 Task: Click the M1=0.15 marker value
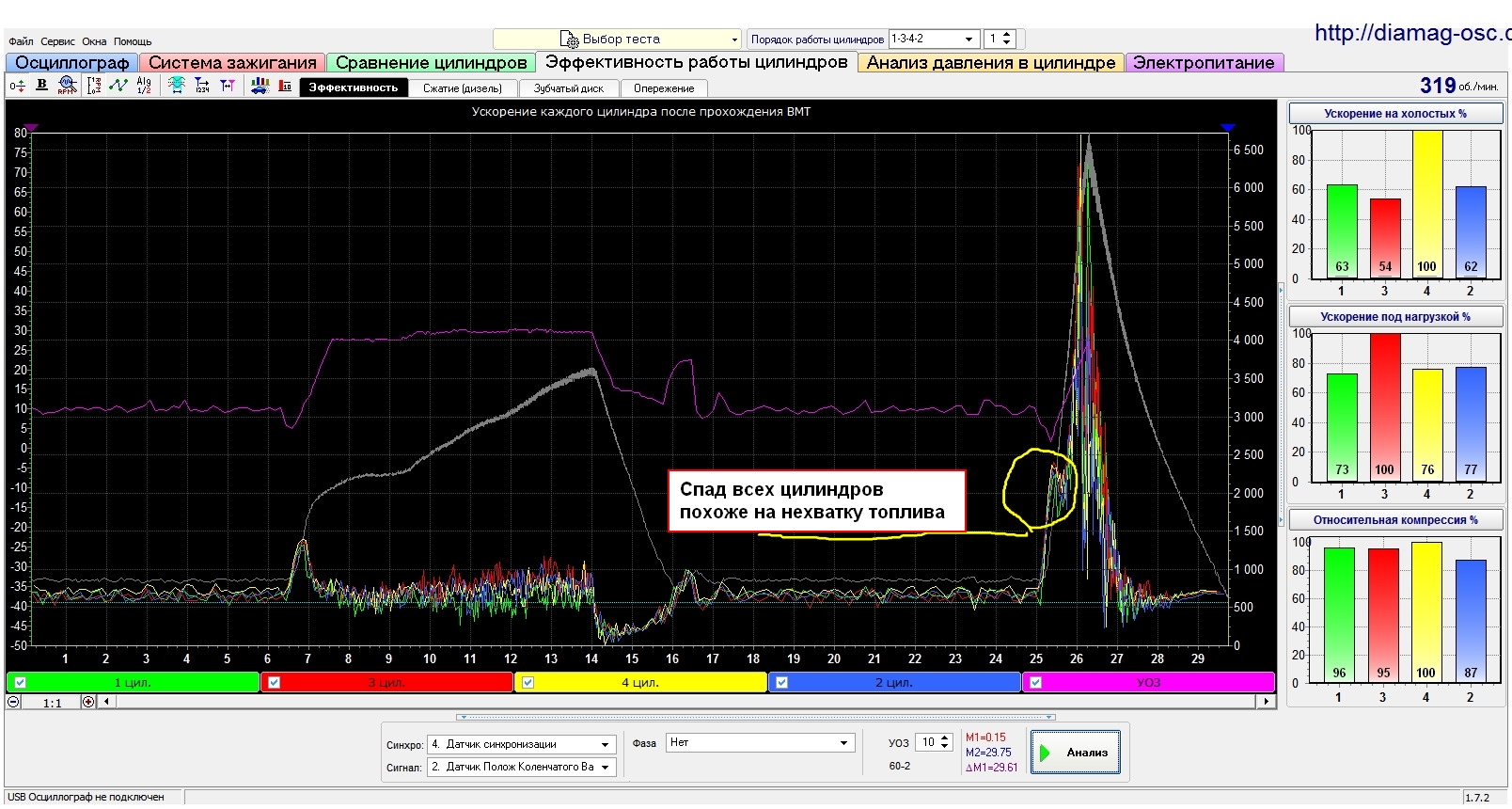coord(985,738)
